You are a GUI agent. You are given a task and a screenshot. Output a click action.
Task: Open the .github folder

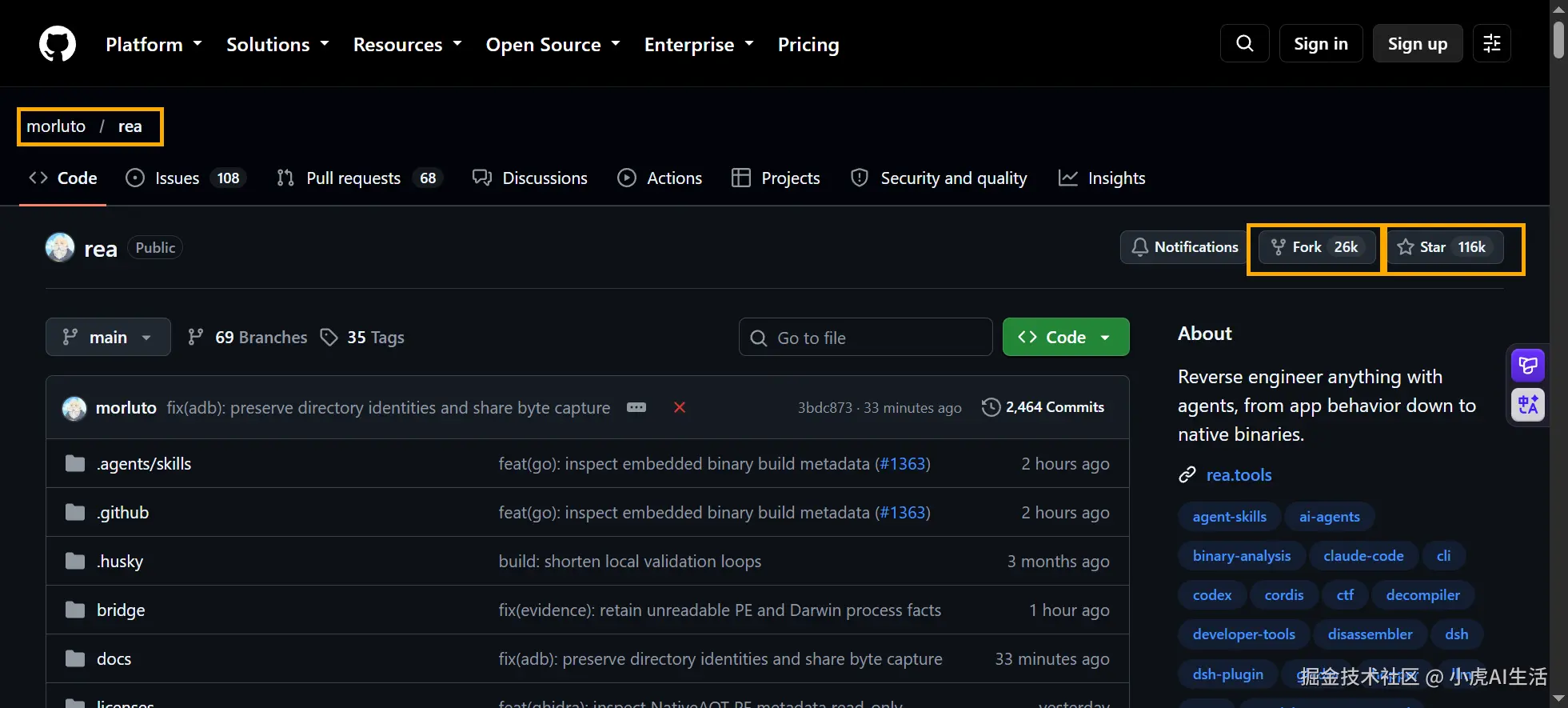122,513
